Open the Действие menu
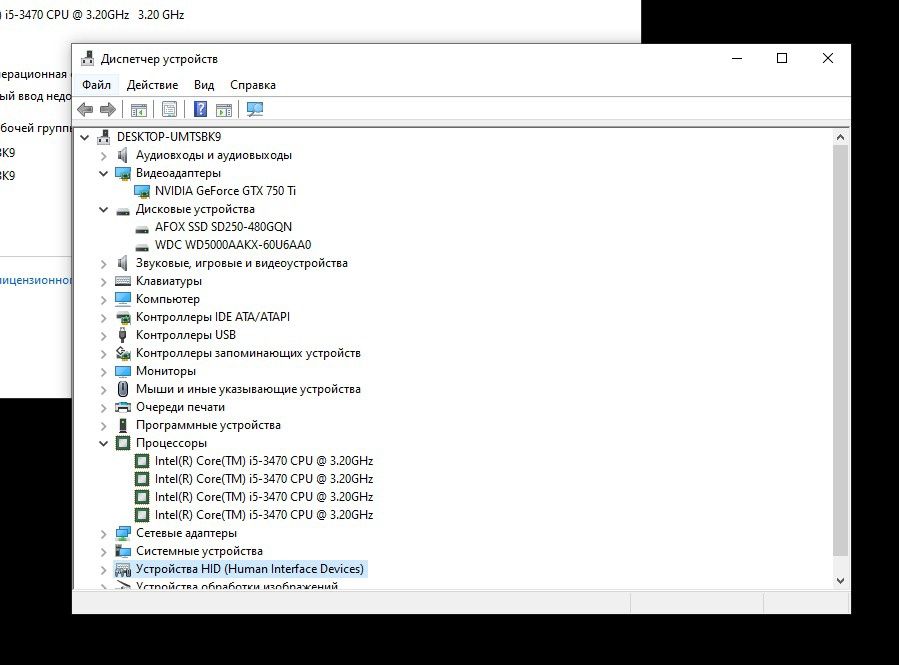 153,85
